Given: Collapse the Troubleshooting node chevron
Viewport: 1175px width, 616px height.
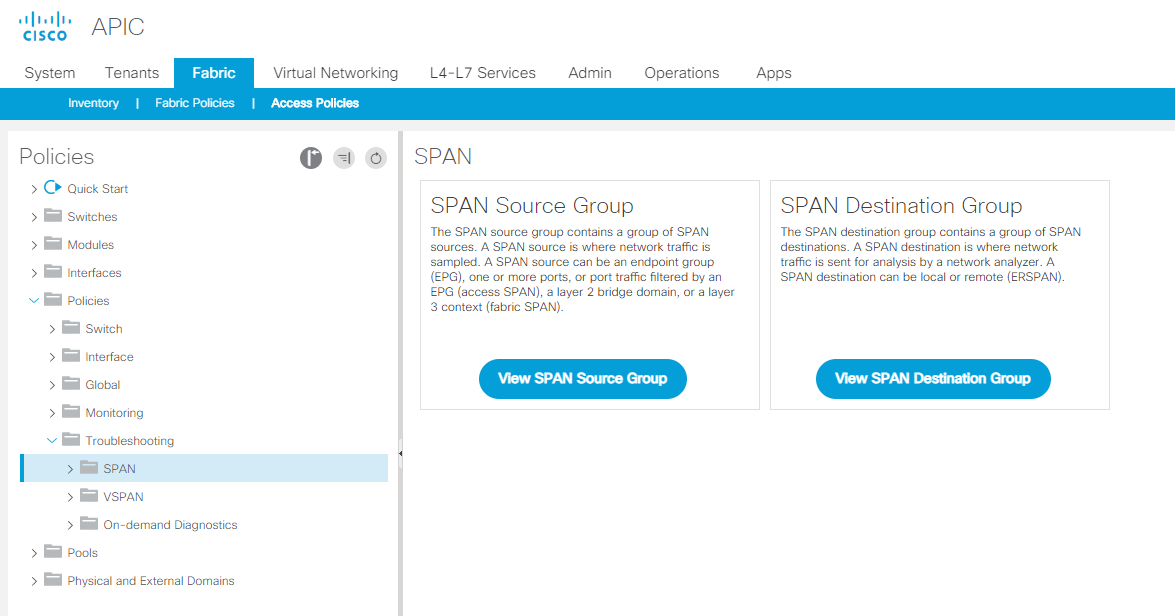Looking at the screenshot, I should tap(52, 441).
